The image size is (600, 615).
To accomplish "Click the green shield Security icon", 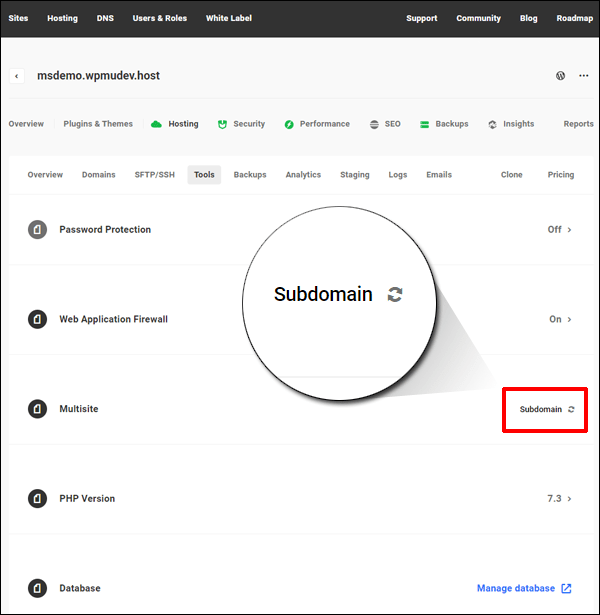I will pyautogui.click(x=222, y=124).
